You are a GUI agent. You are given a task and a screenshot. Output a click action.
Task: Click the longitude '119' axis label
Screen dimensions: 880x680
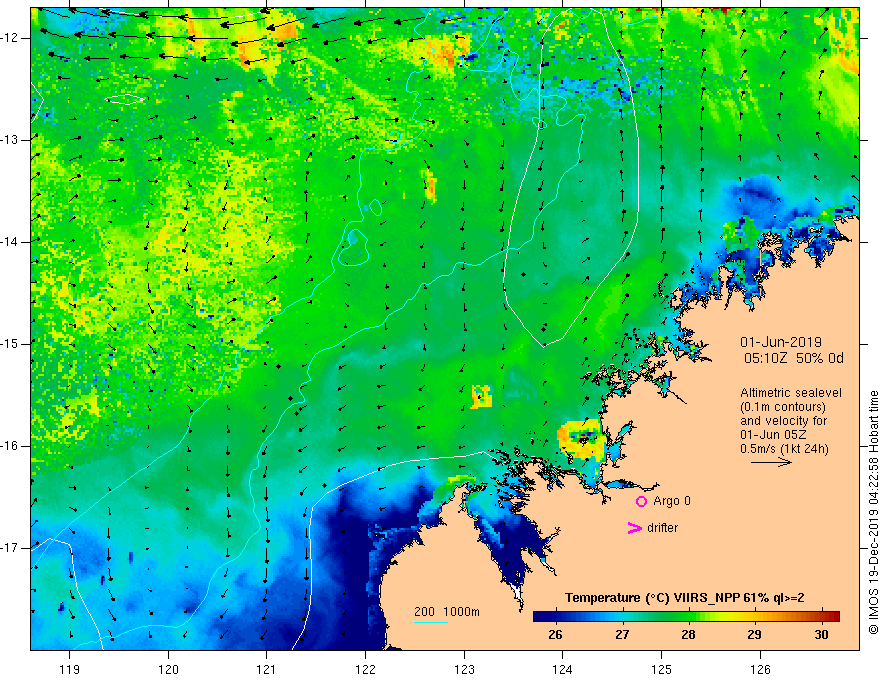[70, 669]
